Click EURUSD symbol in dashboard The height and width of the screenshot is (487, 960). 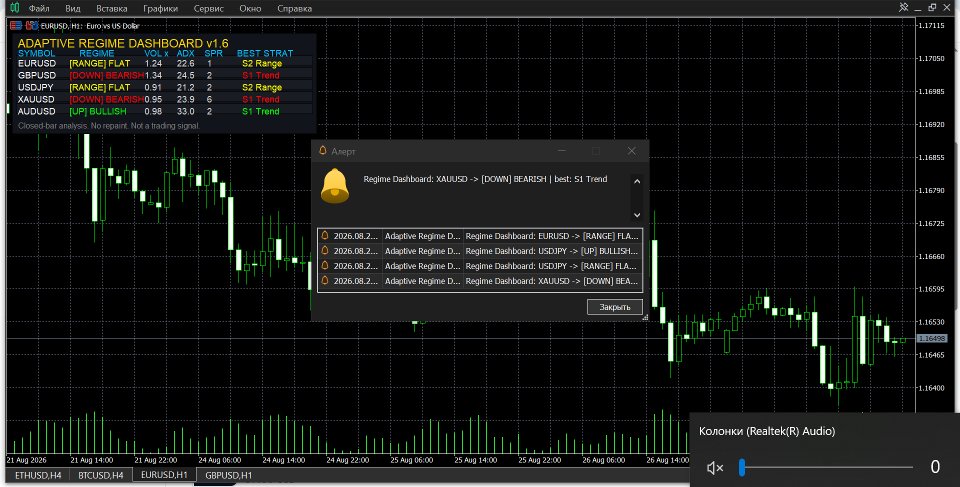[37, 63]
